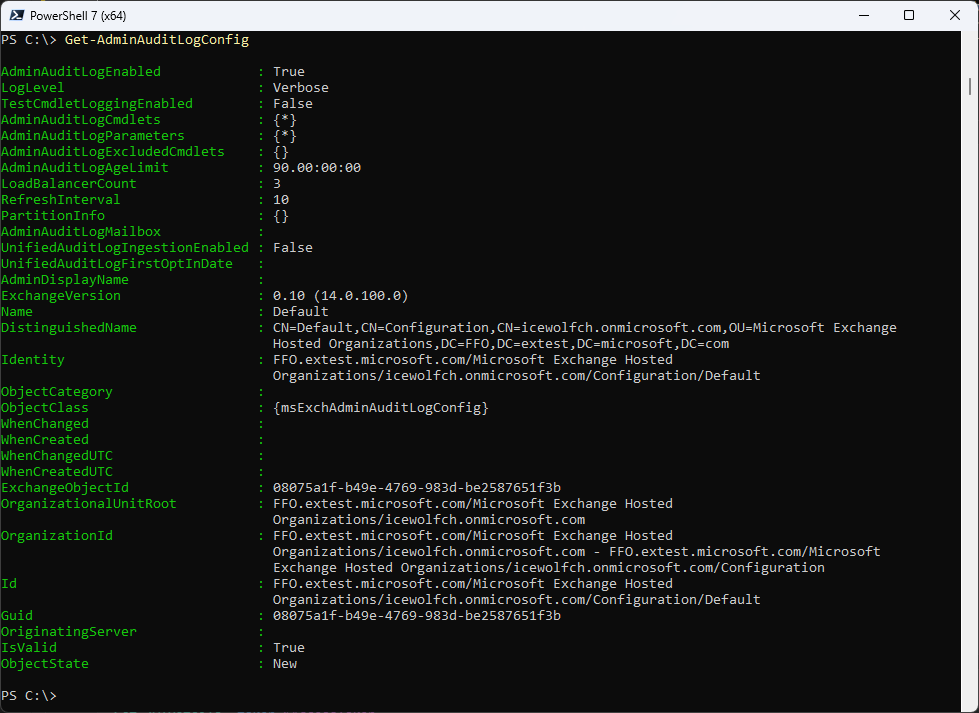
Task: Click the PartitionInfo property name
Action: [x=52, y=216]
